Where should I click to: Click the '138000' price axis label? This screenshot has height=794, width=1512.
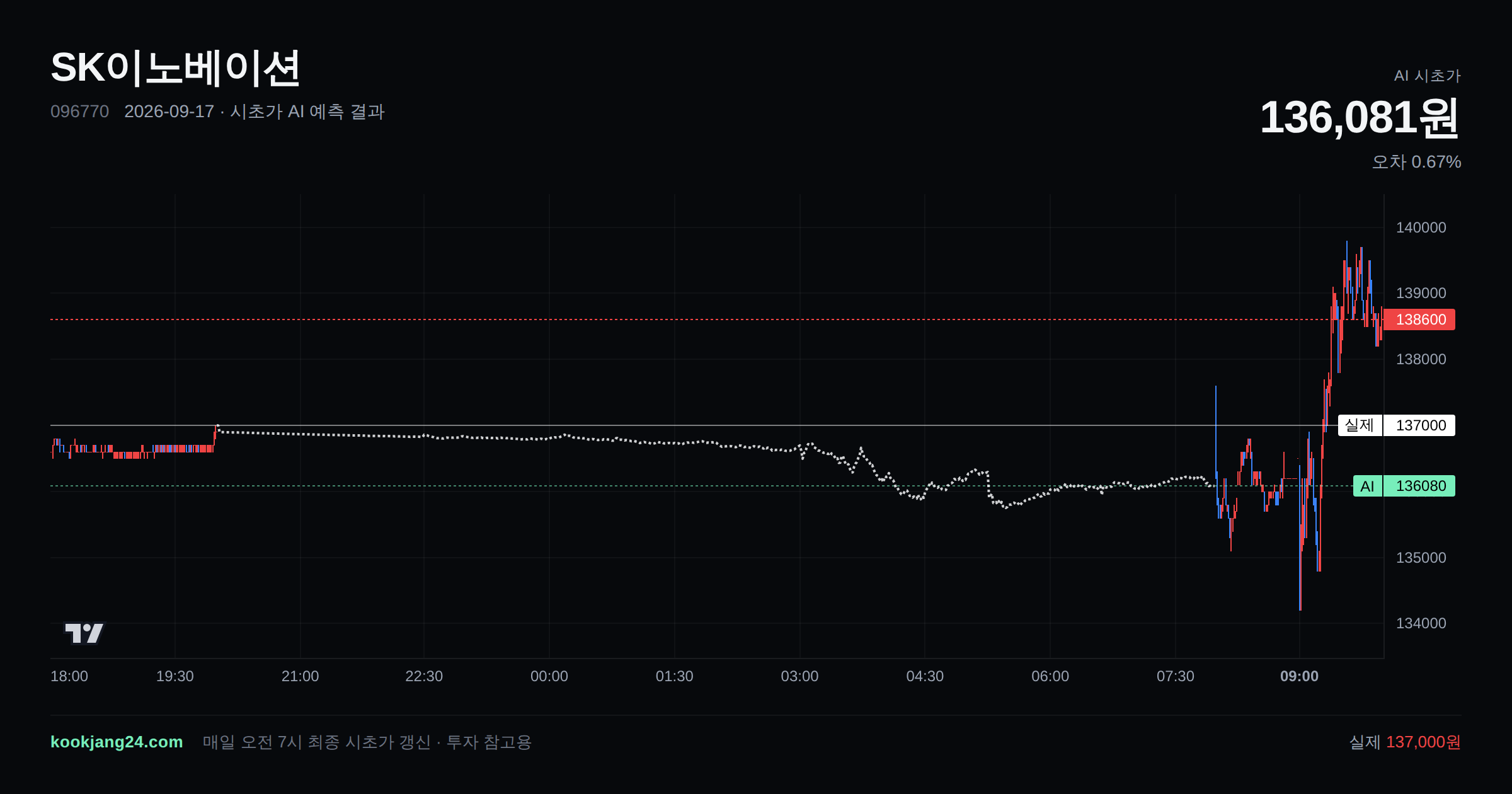(x=1421, y=359)
